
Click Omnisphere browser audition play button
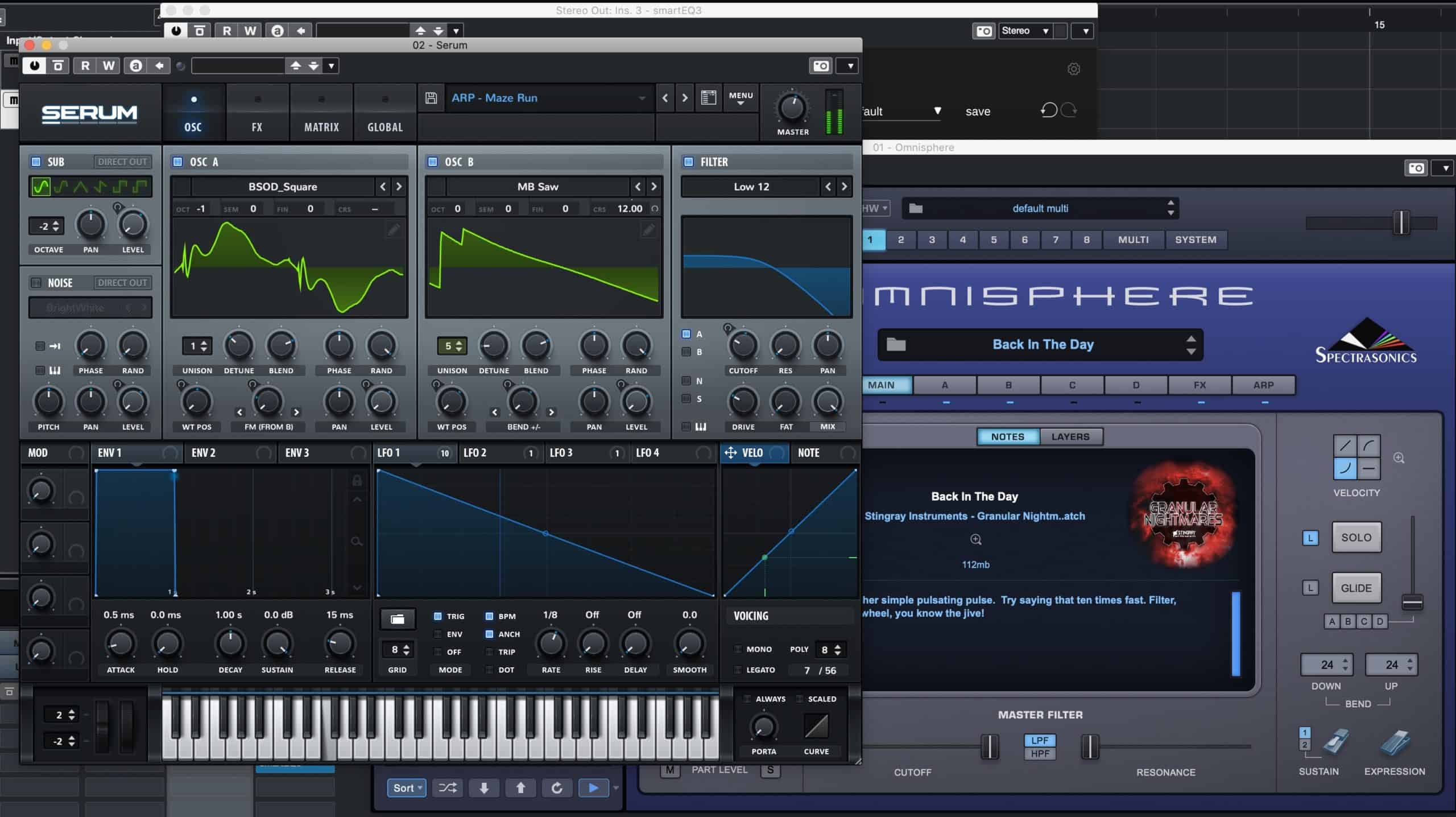click(x=593, y=787)
